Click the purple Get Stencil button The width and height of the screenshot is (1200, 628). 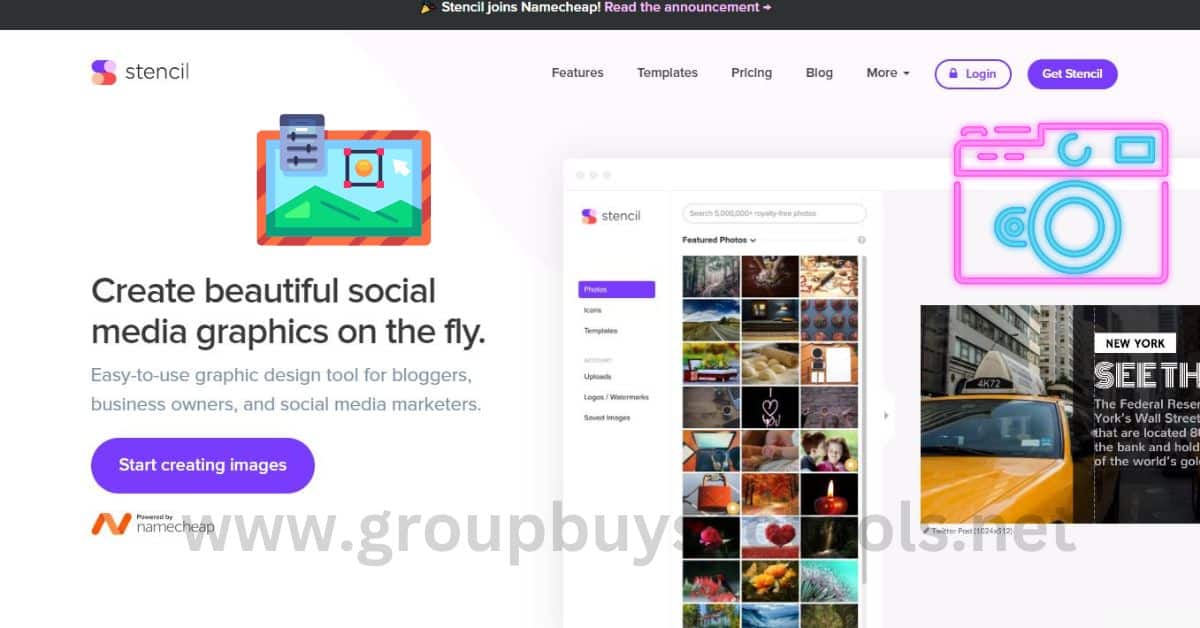coord(1072,74)
